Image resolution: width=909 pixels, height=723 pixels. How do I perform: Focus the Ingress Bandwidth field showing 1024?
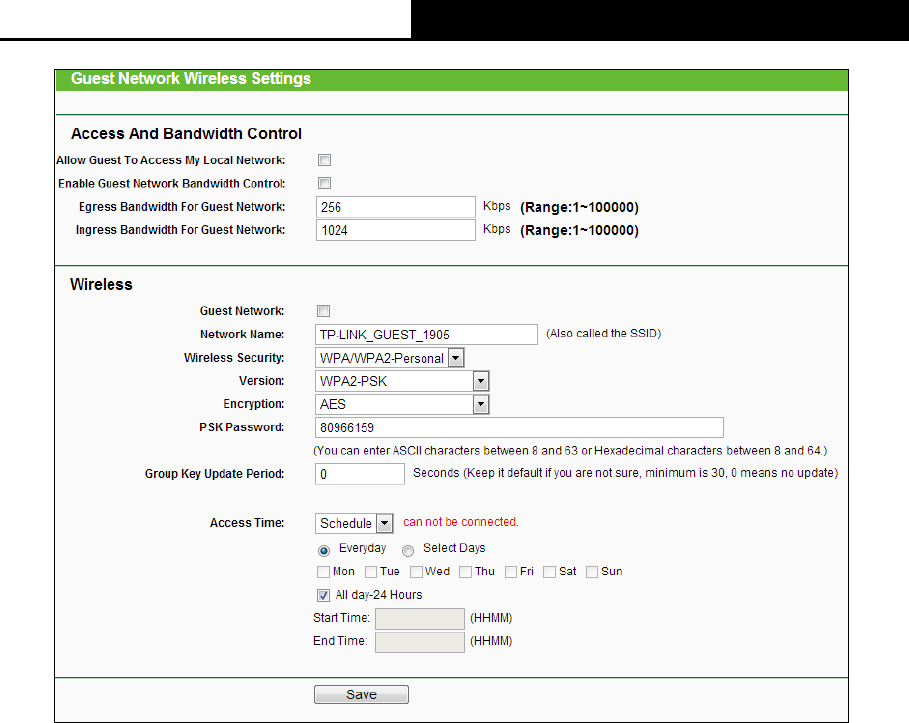[x=395, y=230]
